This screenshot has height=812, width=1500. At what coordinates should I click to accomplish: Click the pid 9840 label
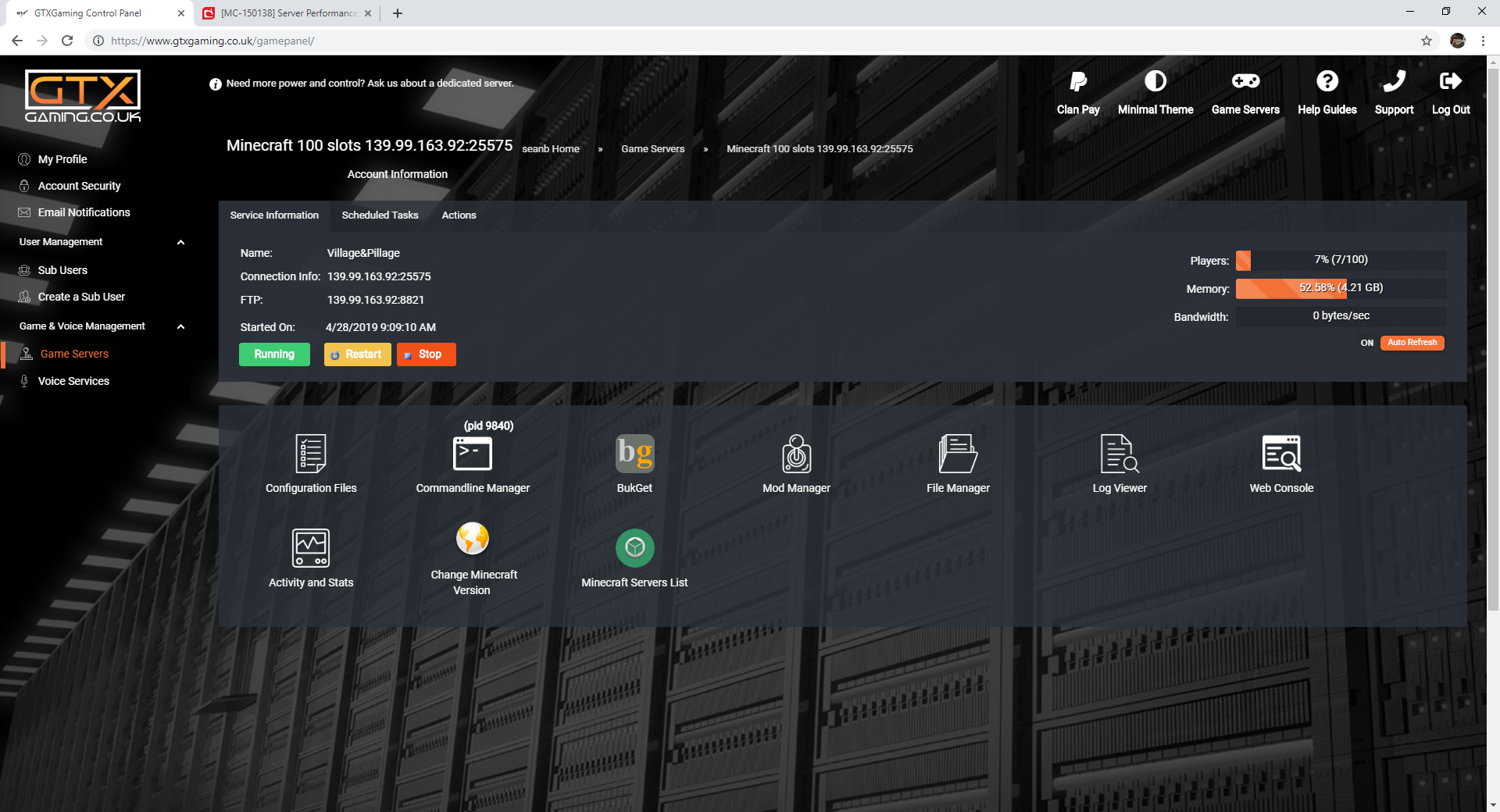click(x=488, y=426)
